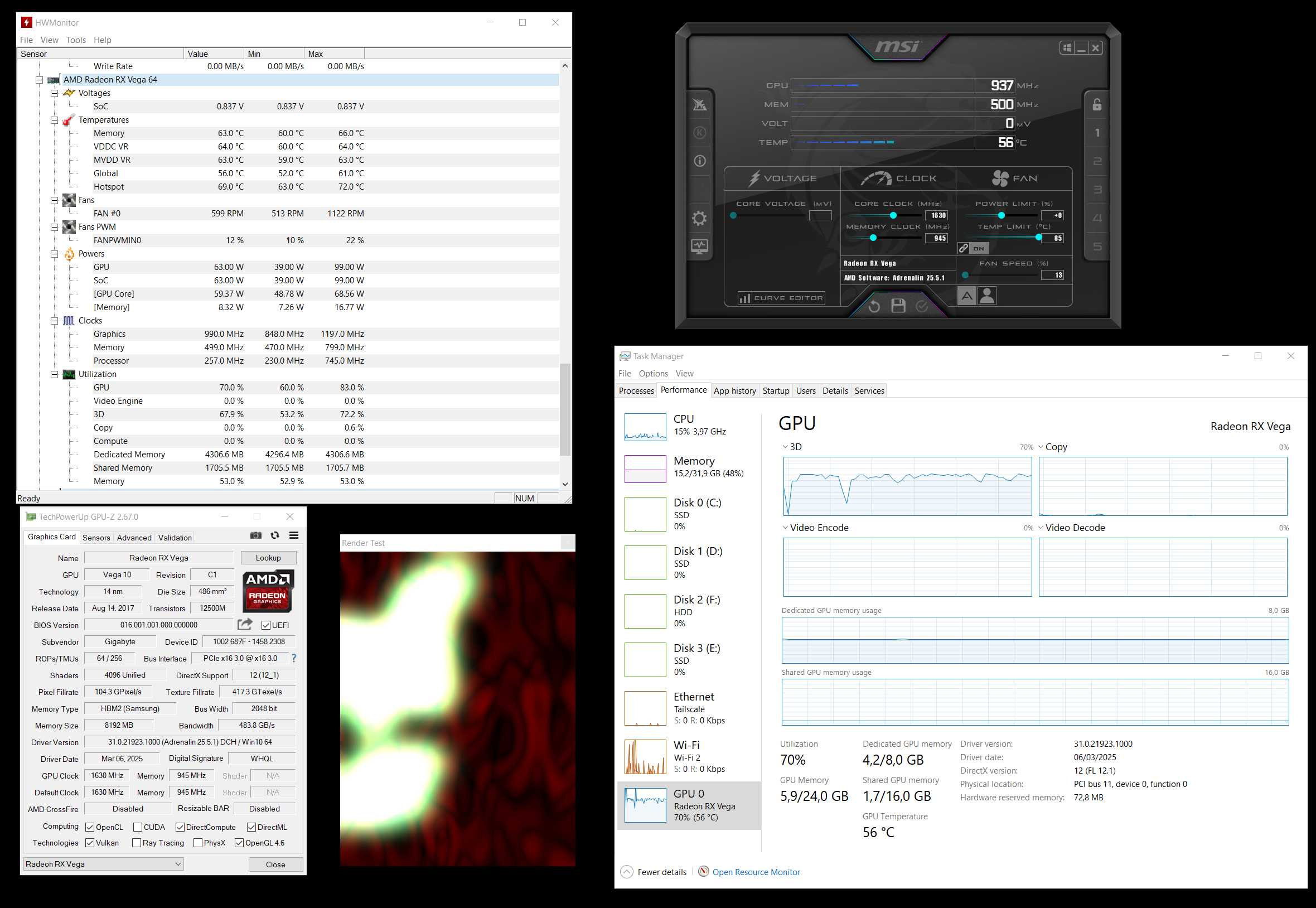The height and width of the screenshot is (908, 1316).
Task: Collapse the Temperatures tree node in HWMonitor
Action: point(55,120)
